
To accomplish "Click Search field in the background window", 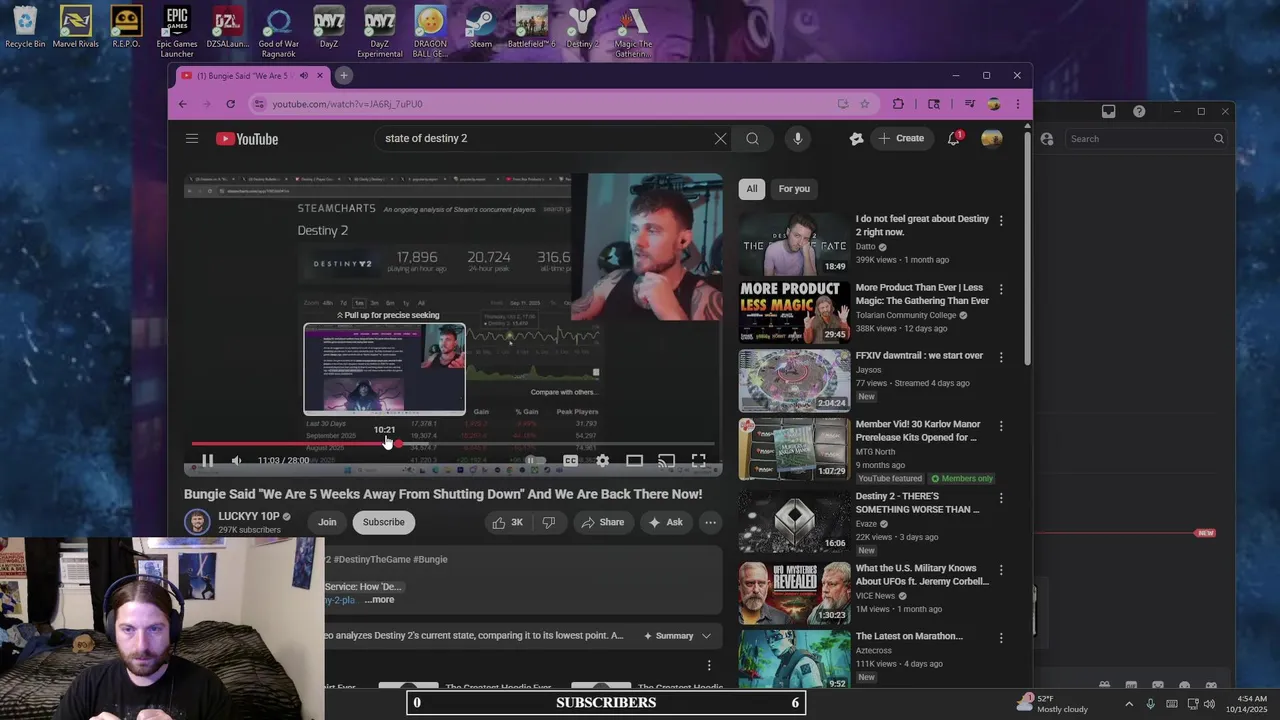I will coord(1146,139).
